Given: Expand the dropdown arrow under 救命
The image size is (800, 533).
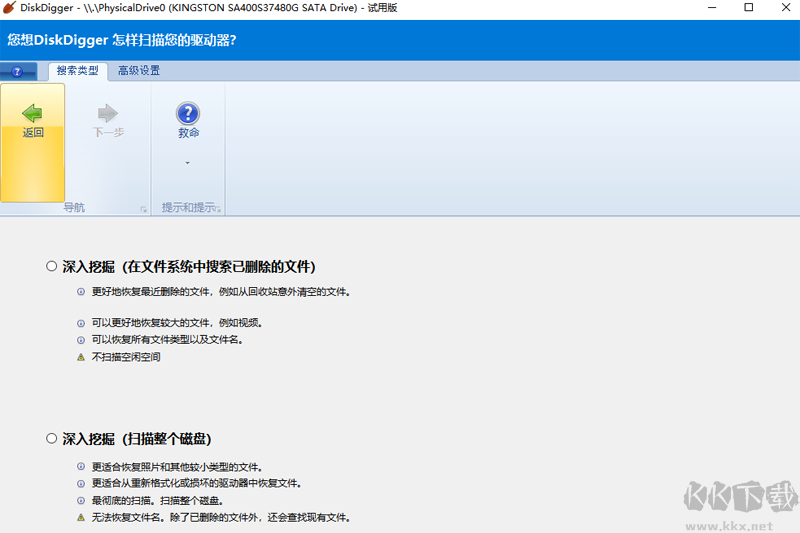Looking at the screenshot, I should (188, 163).
